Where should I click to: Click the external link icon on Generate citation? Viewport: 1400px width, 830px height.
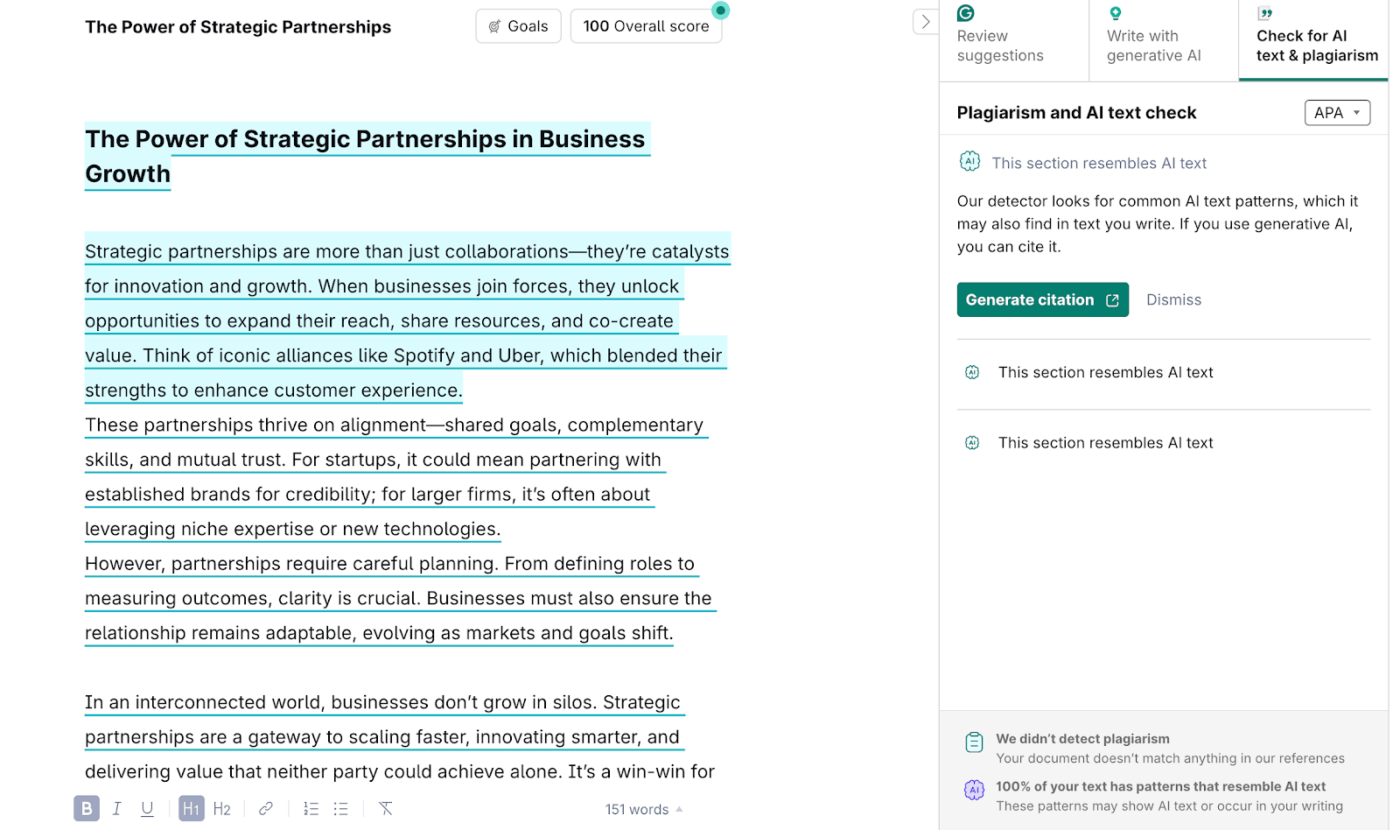click(1112, 300)
